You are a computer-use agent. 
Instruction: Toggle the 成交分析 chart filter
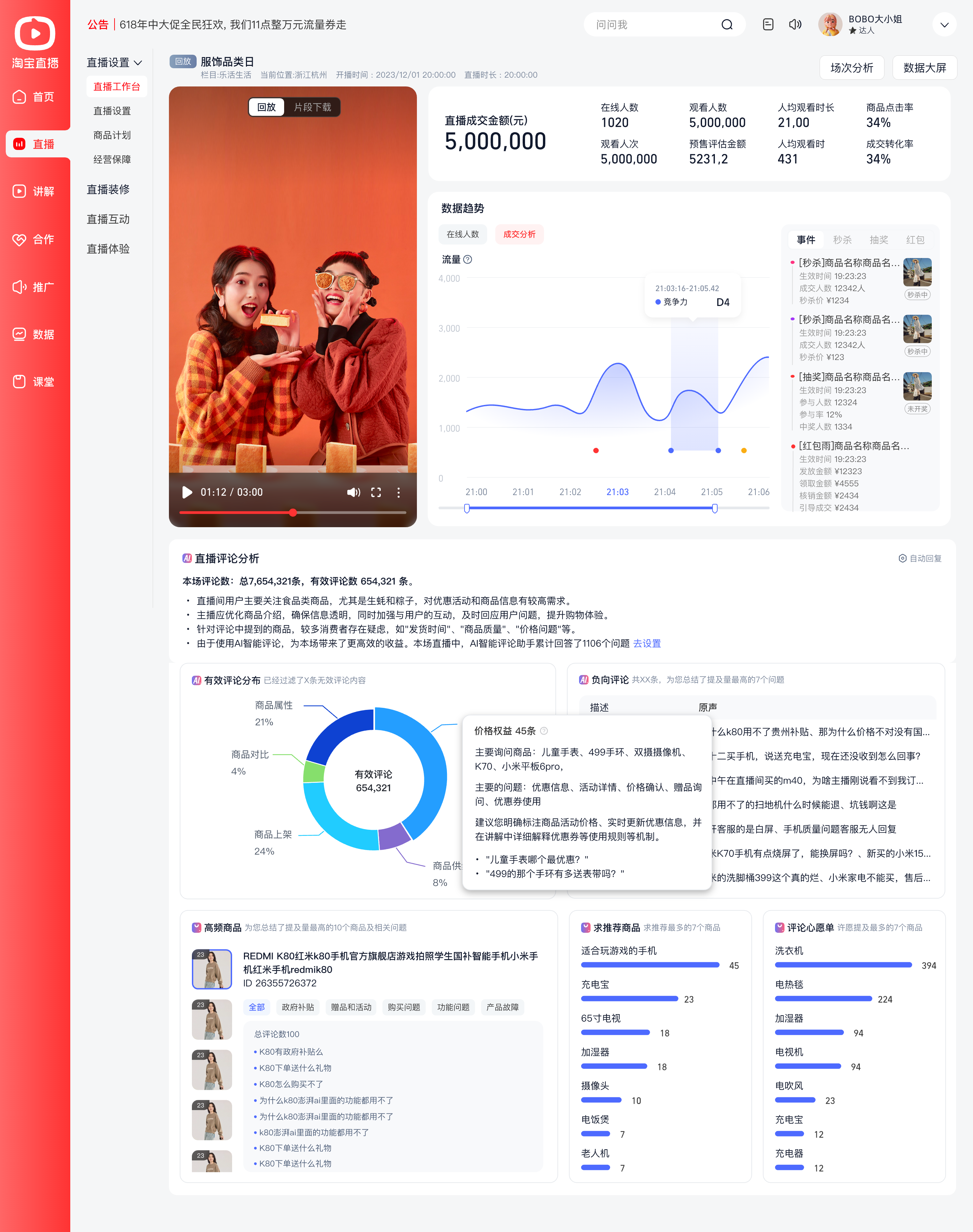(x=519, y=234)
